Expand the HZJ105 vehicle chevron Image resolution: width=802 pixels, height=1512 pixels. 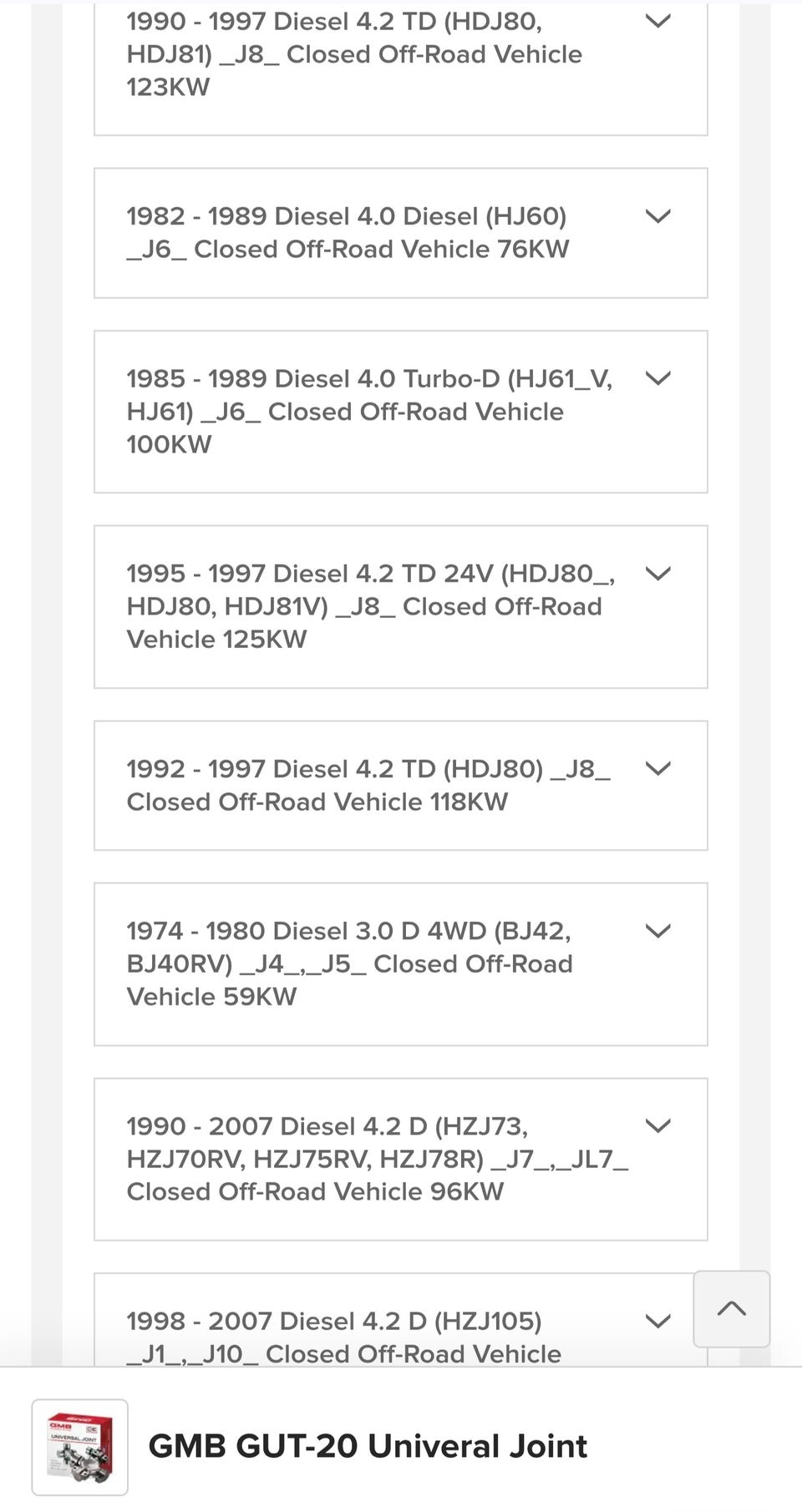pyautogui.click(x=658, y=1321)
